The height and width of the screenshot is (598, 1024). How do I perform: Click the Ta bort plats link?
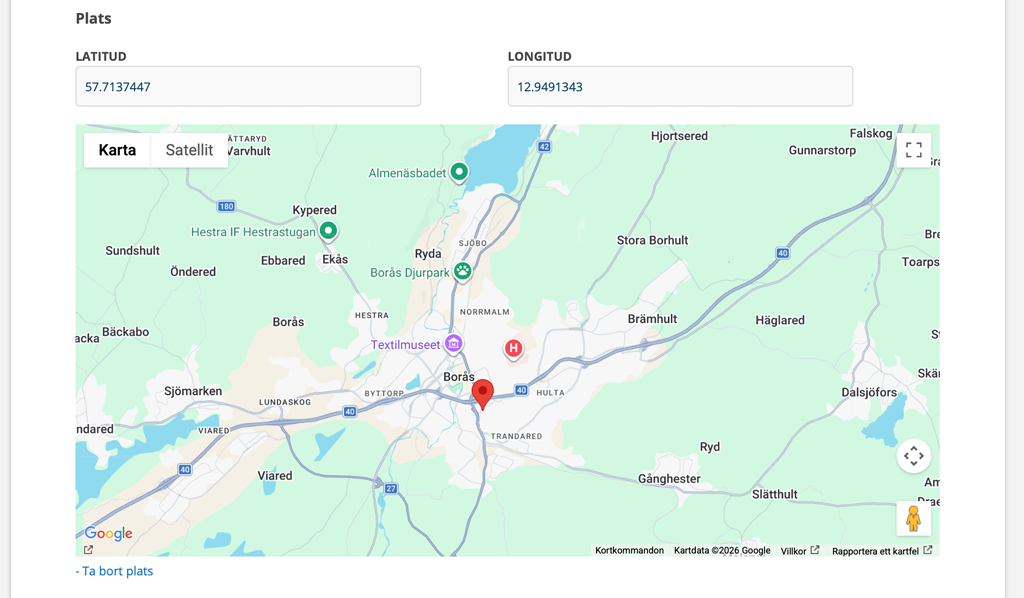tap(114, 572)
